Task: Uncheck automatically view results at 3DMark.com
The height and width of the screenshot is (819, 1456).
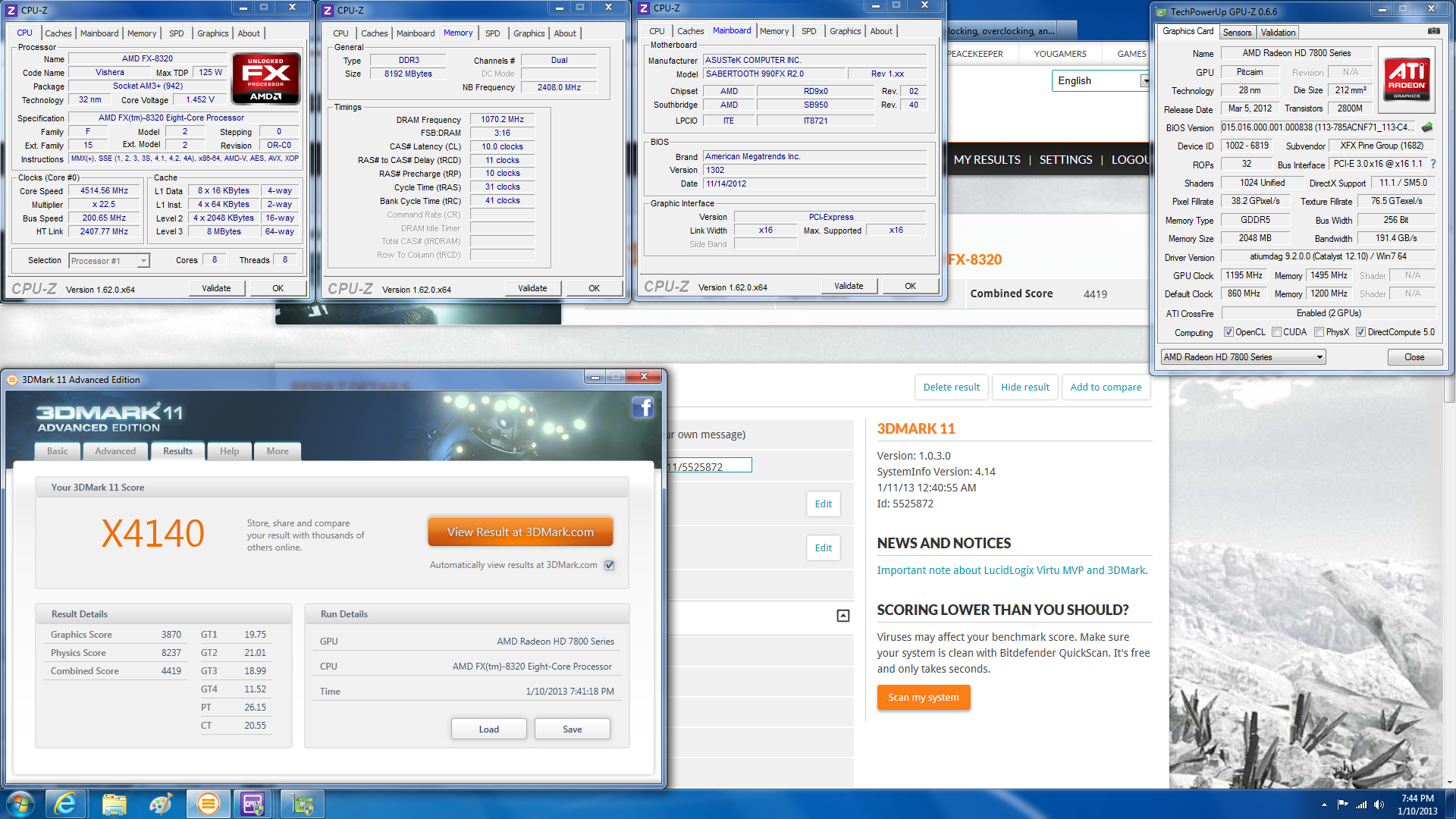Action: pos(610,565)
